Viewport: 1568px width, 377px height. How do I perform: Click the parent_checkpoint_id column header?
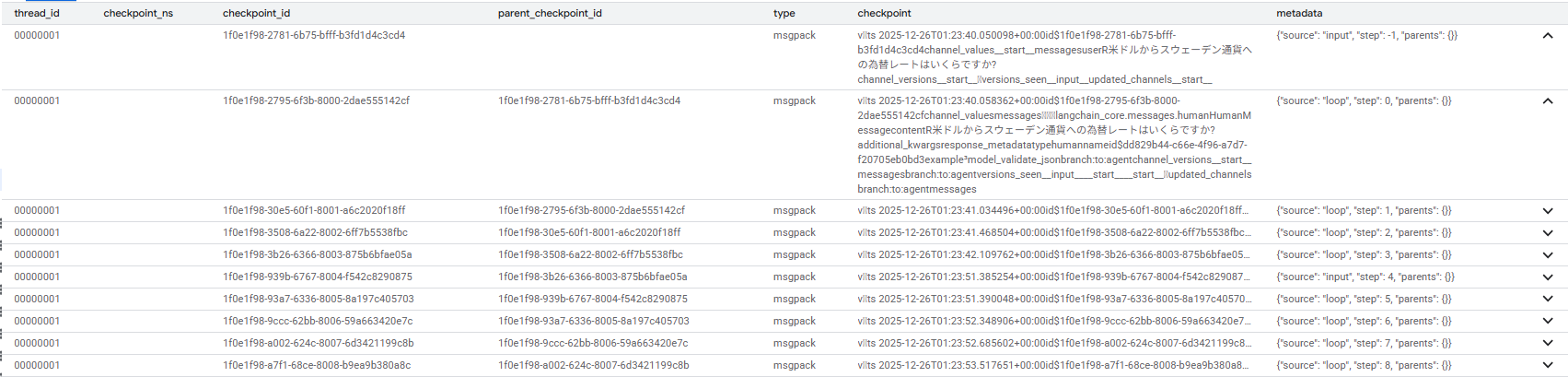pos(550,13)
